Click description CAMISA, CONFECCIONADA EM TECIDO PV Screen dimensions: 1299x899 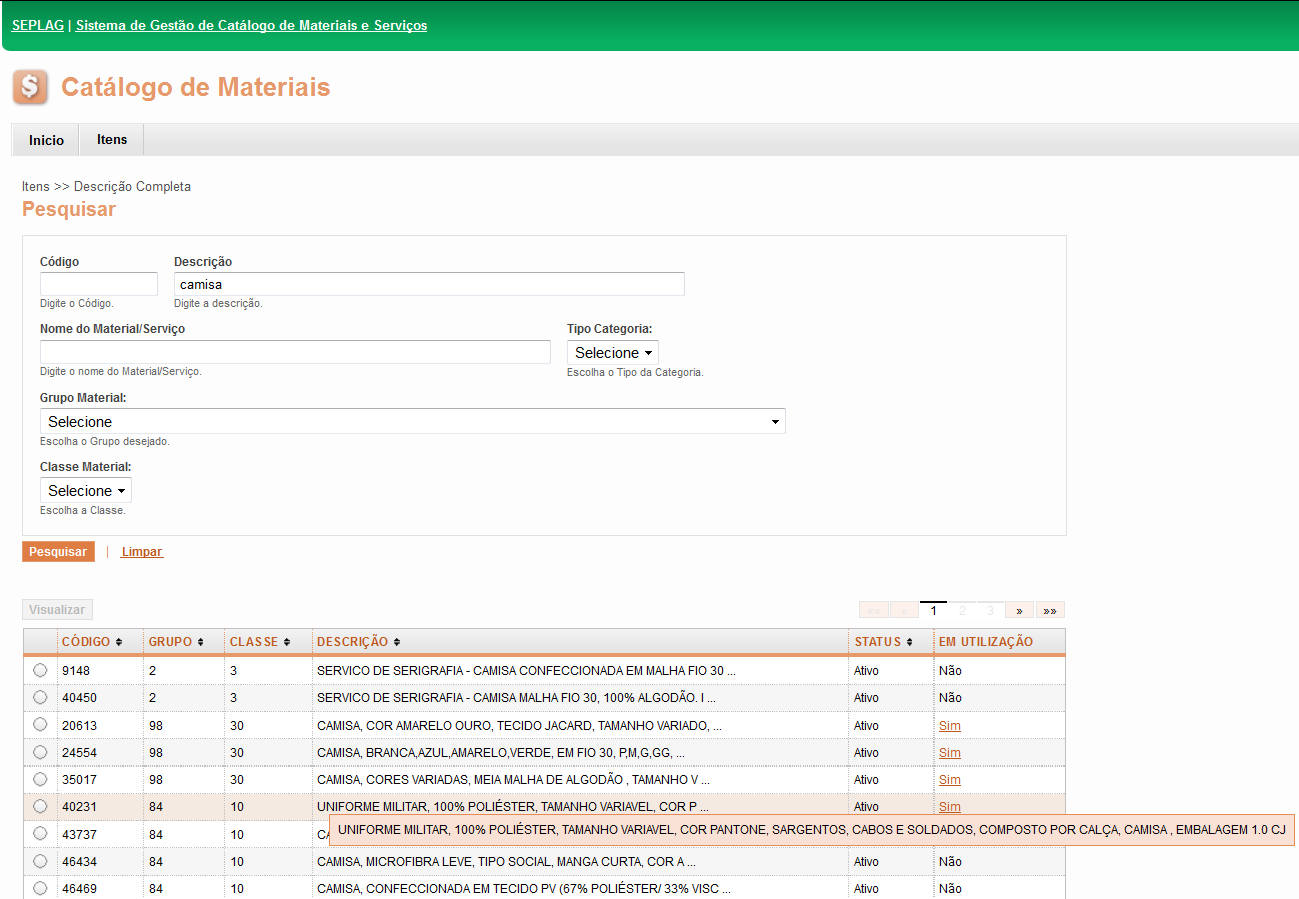coord(524,888)
